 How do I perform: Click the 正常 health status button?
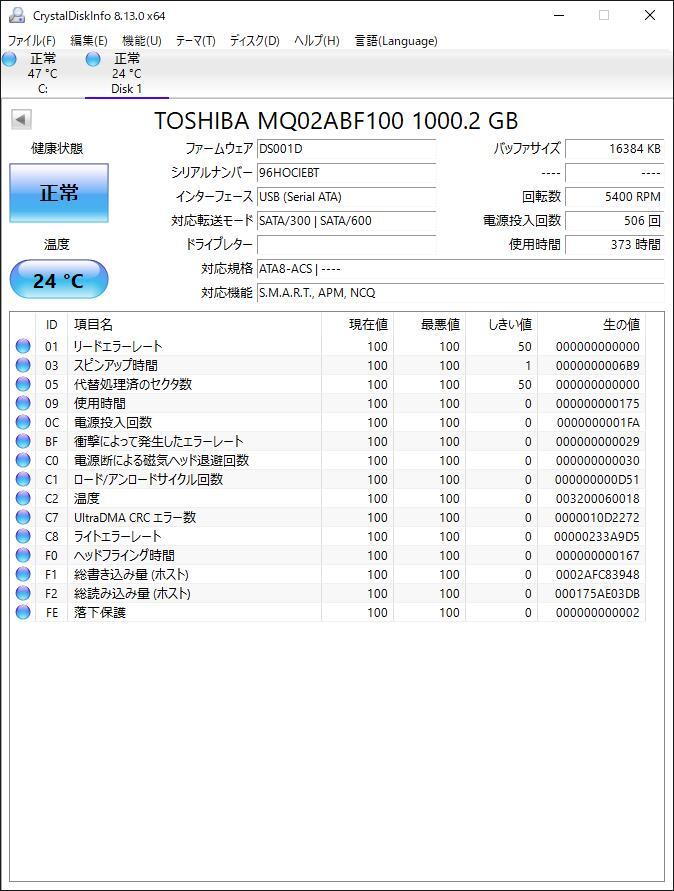(59, 193)
